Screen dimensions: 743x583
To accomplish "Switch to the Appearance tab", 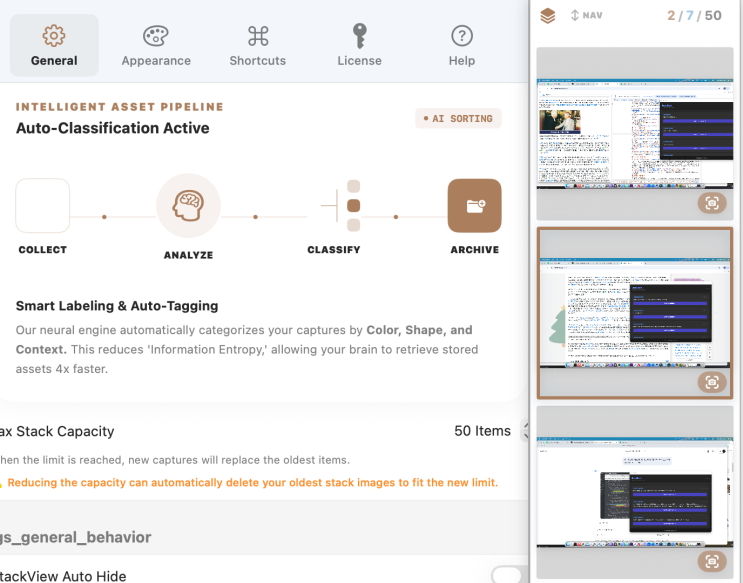I will tap(156, 46).
